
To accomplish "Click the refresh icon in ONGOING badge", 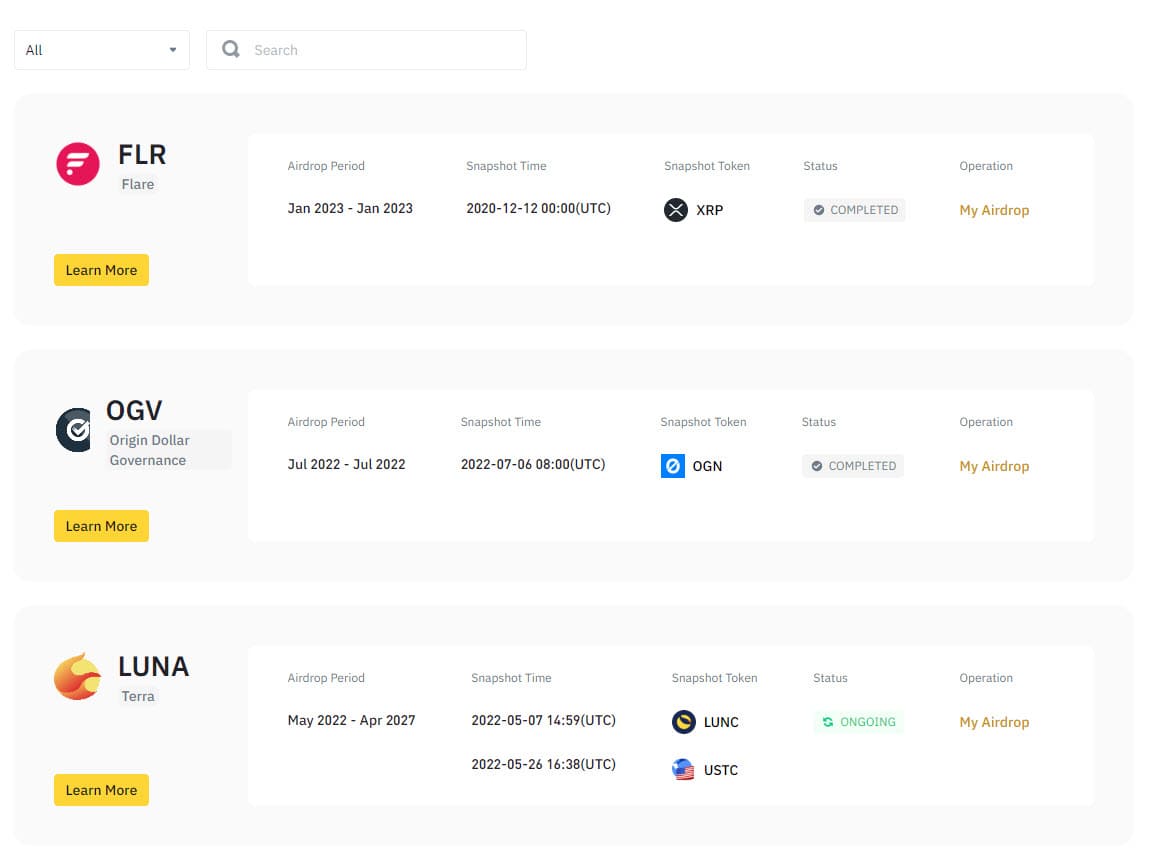I will (828, 722).
